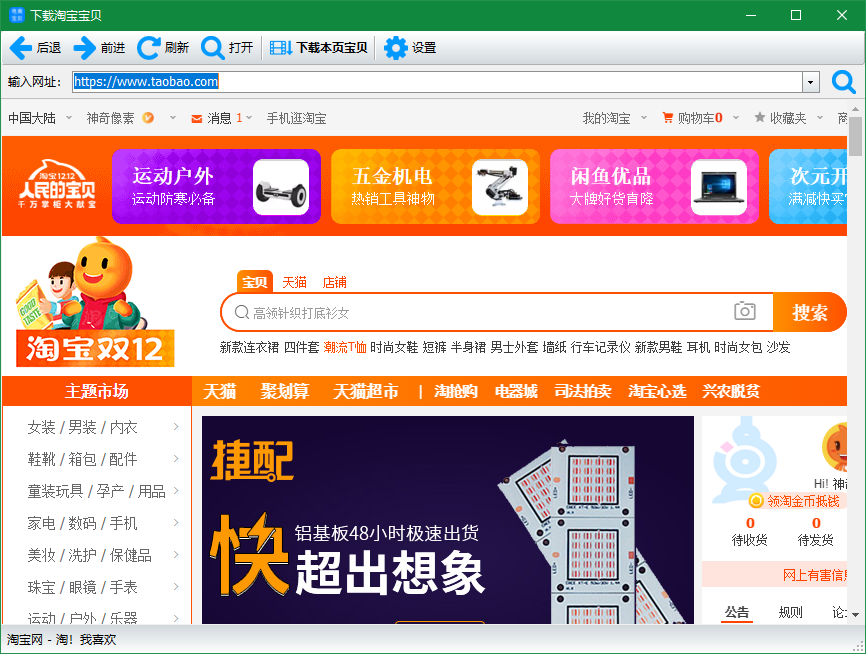Open the 运动户外 banner card
Image resolution: width=866 pixels, height=654 pixels.
point(216,187)
